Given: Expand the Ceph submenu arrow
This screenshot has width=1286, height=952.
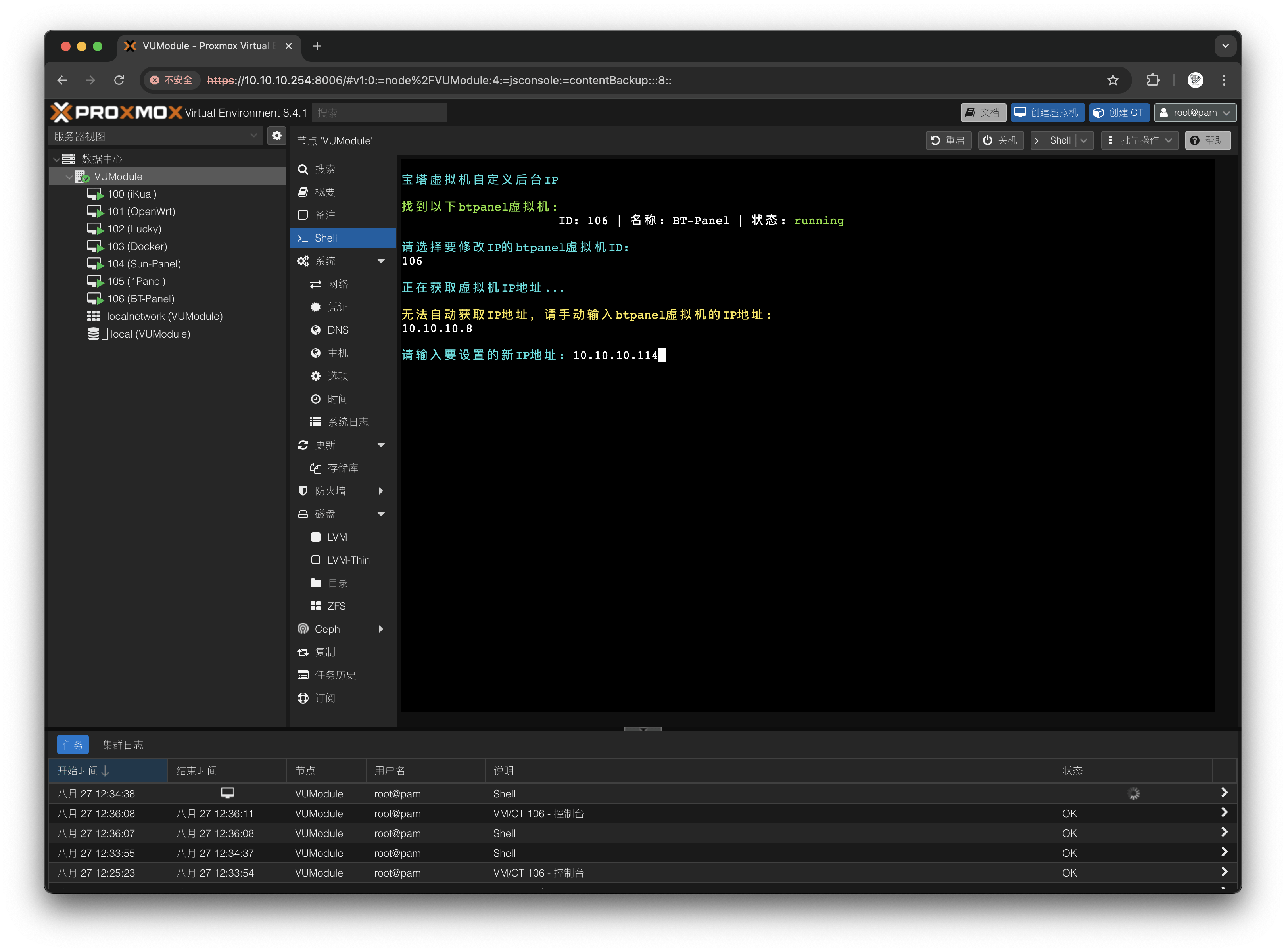Looking at the screenshot, I should [381, 629].
